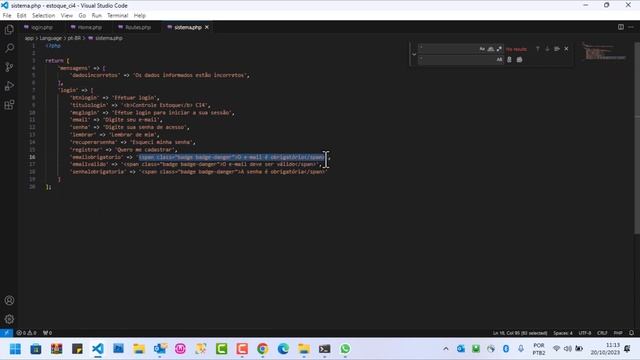Toggle Find in Selection option
This screenshot has height=360, width=640.
[x=557, y=49]
